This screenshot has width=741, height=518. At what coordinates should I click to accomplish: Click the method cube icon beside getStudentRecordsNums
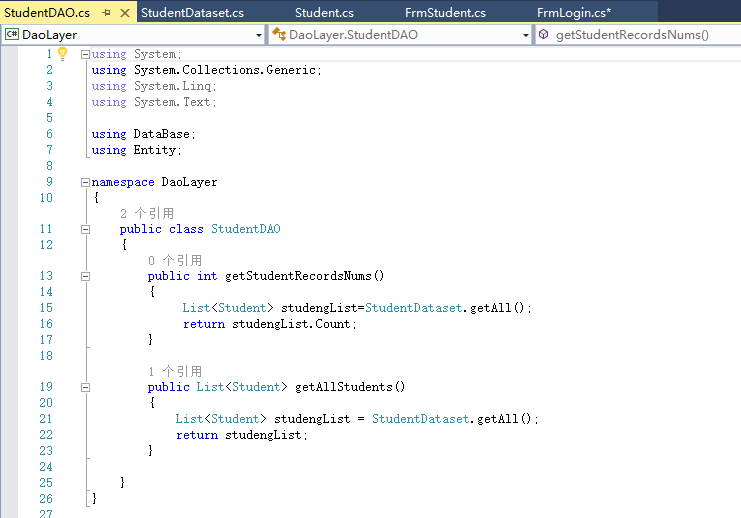click(x=543, y=35)
